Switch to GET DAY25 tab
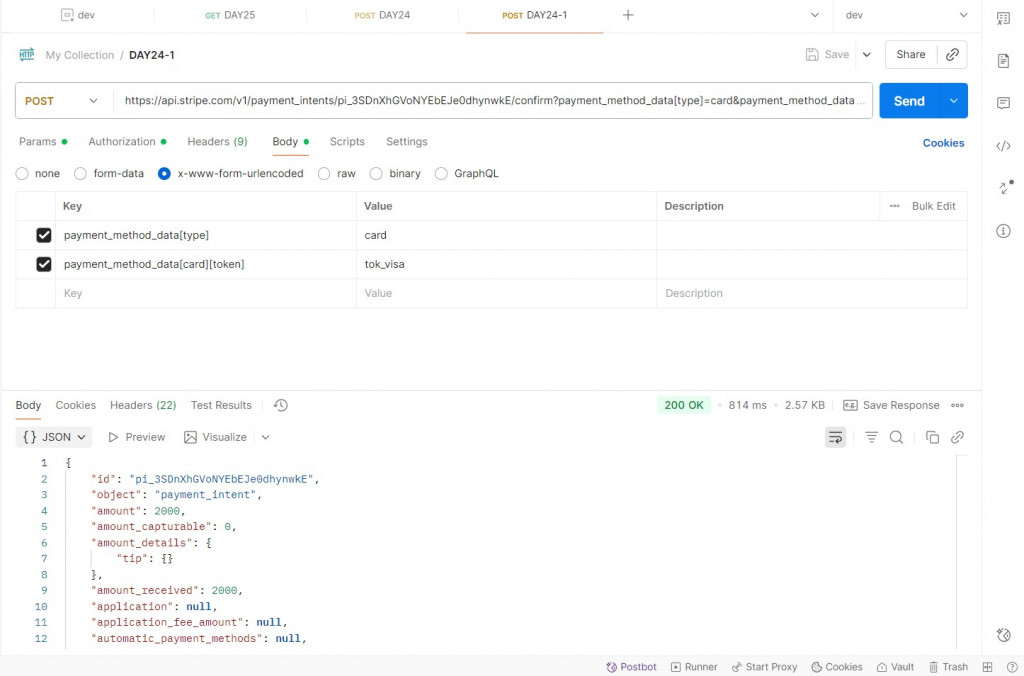 click(230, 15)
